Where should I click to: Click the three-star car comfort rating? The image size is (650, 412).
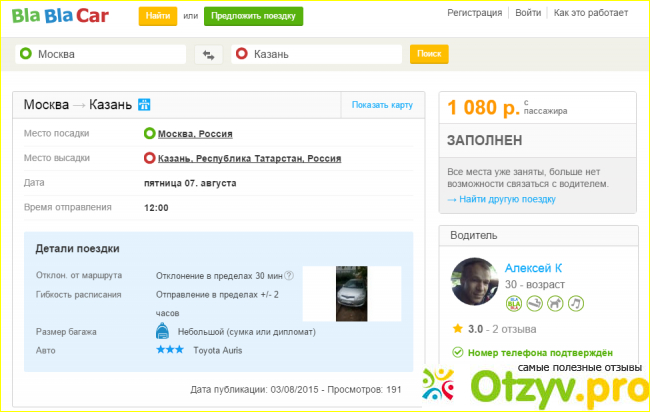point(169,350)
